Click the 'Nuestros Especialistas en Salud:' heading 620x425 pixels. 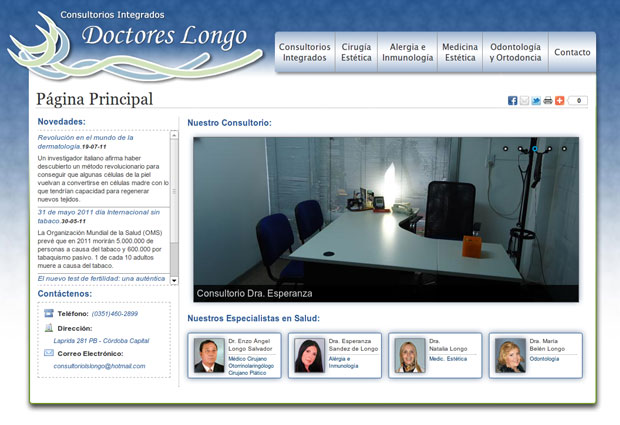point(253,318)
